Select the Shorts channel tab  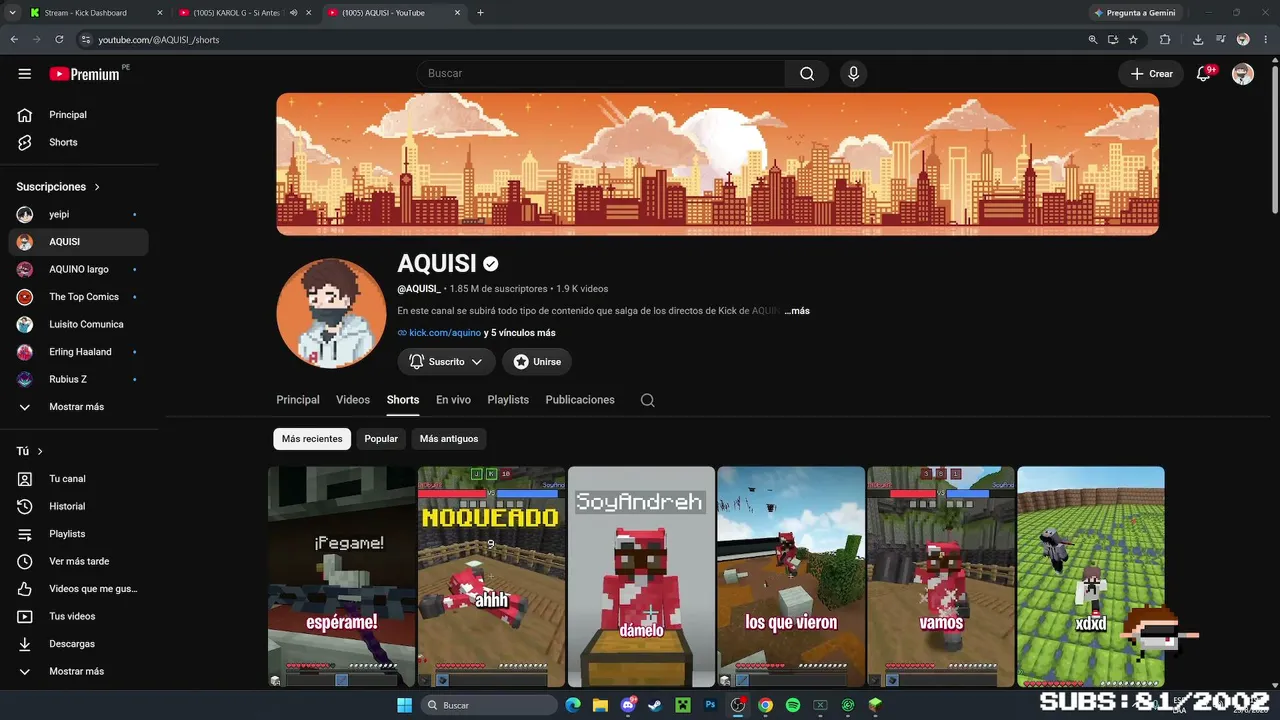(x=403, y=400)
